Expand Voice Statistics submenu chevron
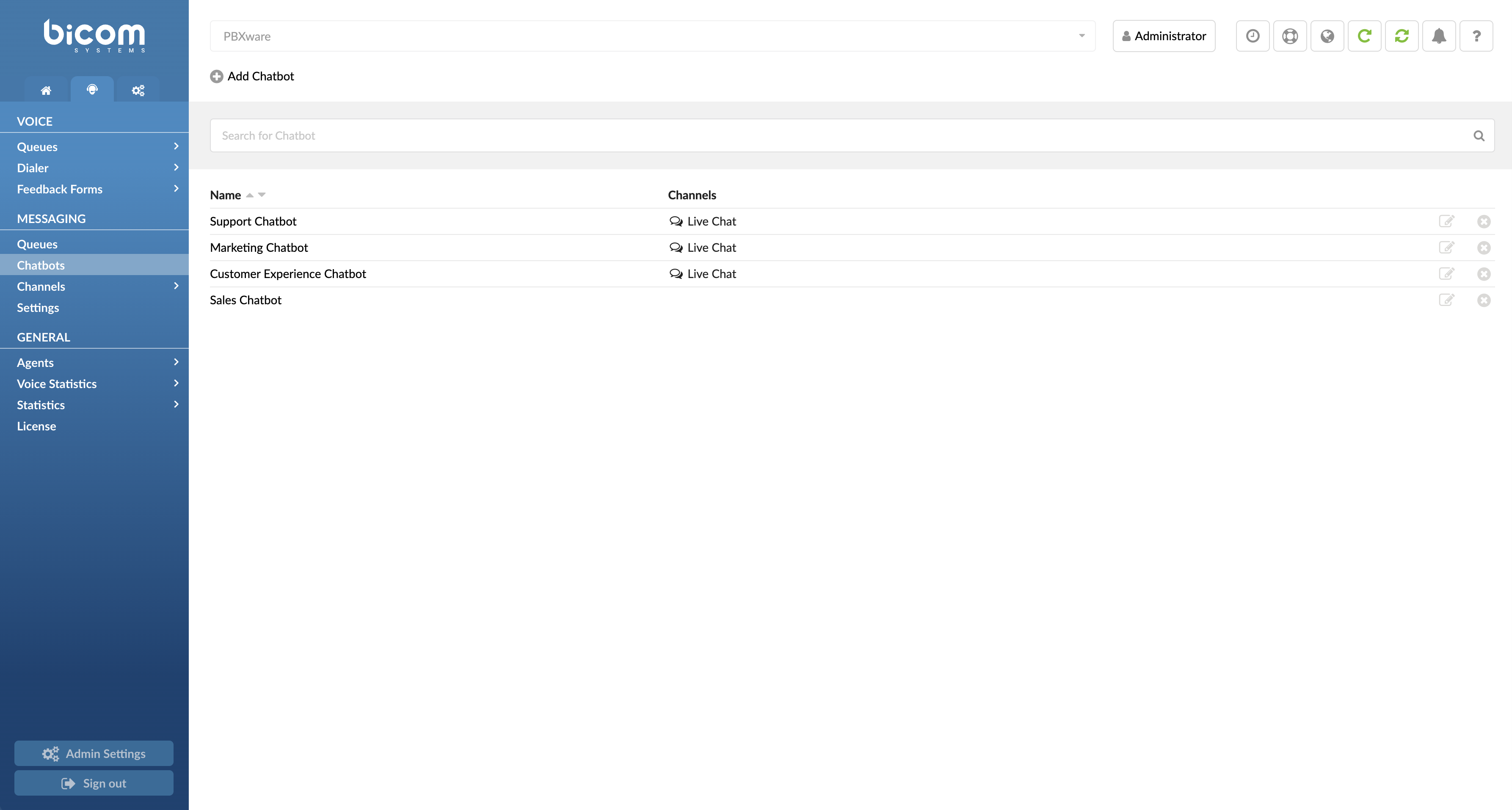Screen dimensions: 1512x810 (176, 383)
